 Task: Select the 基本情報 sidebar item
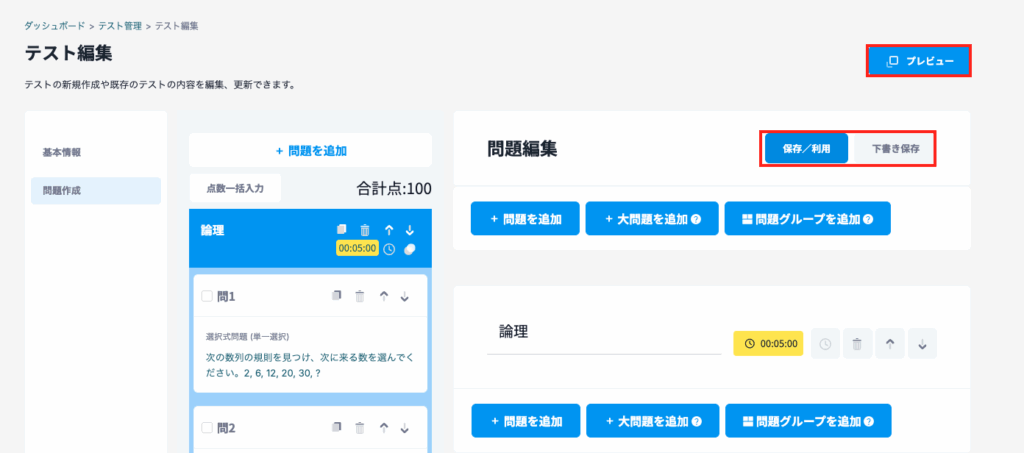click(x=96, y=153)
